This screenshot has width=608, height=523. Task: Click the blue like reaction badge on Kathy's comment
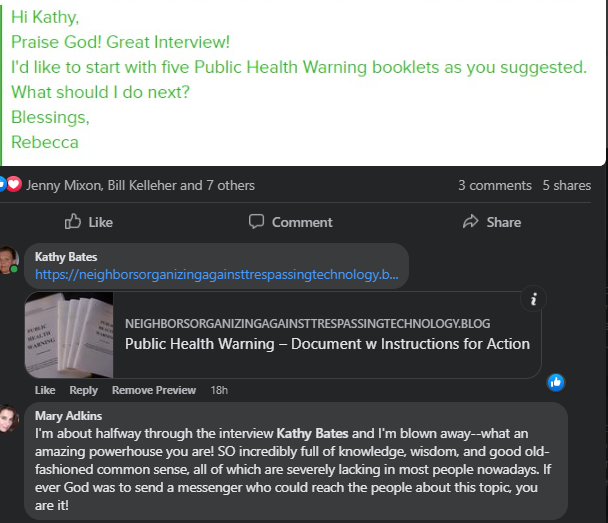[x=556, y=382]
